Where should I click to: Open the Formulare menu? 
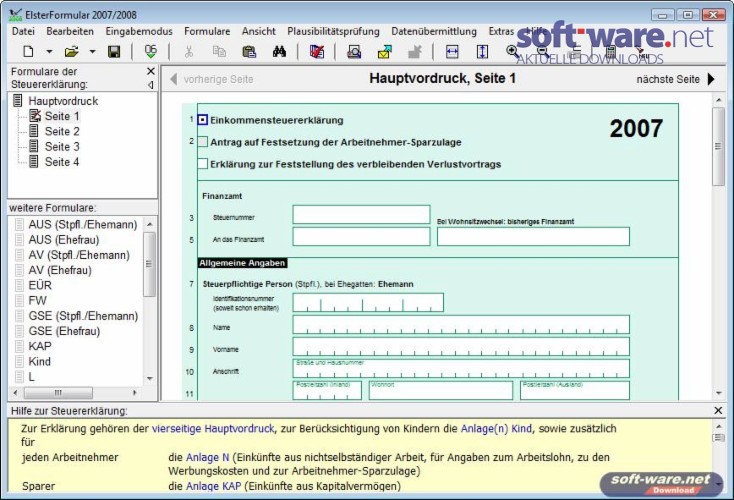click(207, 31)
